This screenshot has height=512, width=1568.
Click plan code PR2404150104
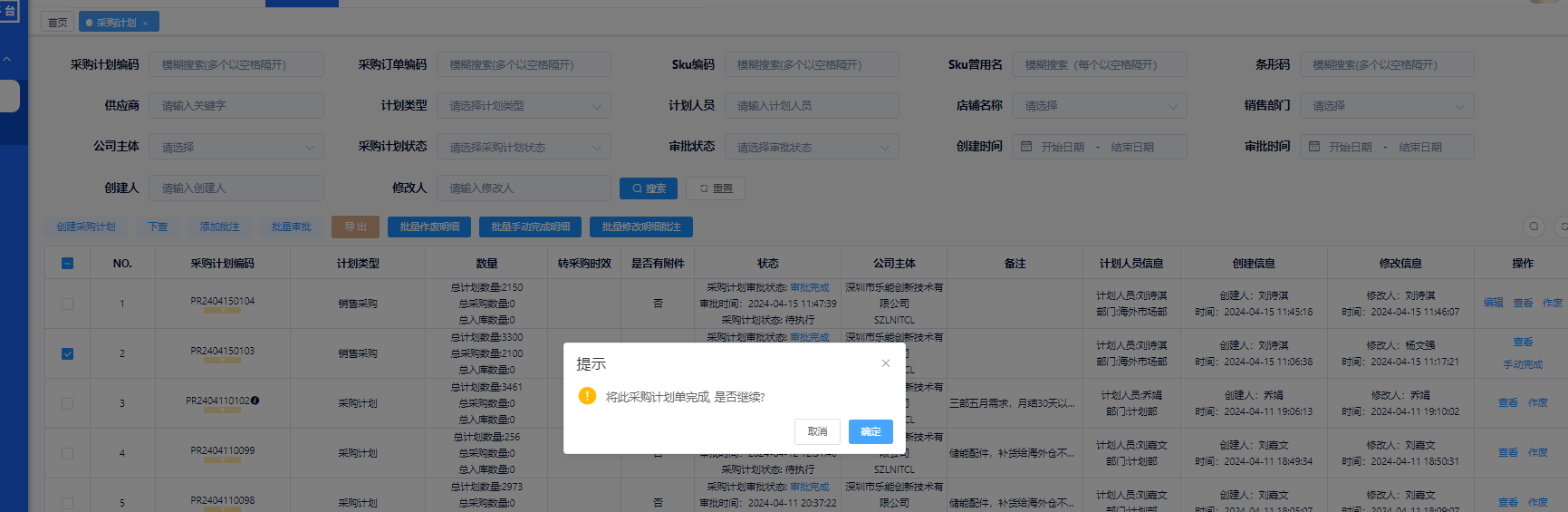coord(222,301)
